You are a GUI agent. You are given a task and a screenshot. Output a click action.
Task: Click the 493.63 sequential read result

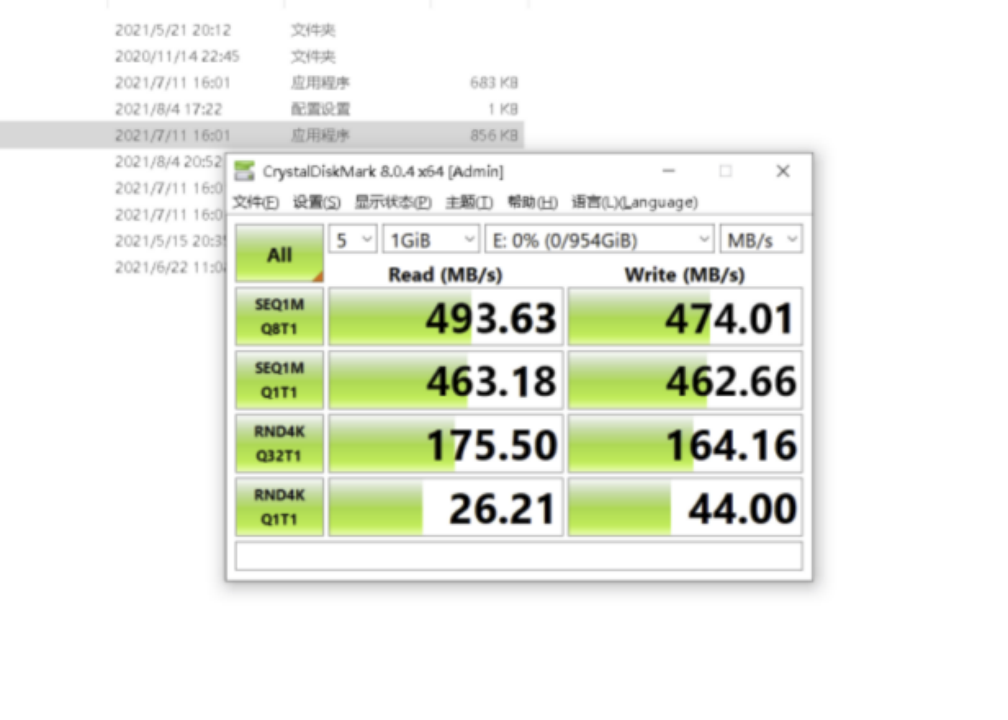click(x=446, y=317)
